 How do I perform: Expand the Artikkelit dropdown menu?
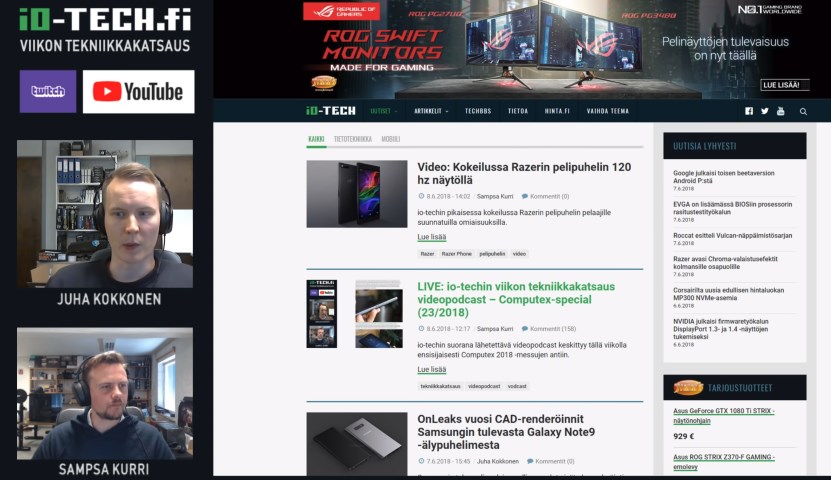click(431, 111)
